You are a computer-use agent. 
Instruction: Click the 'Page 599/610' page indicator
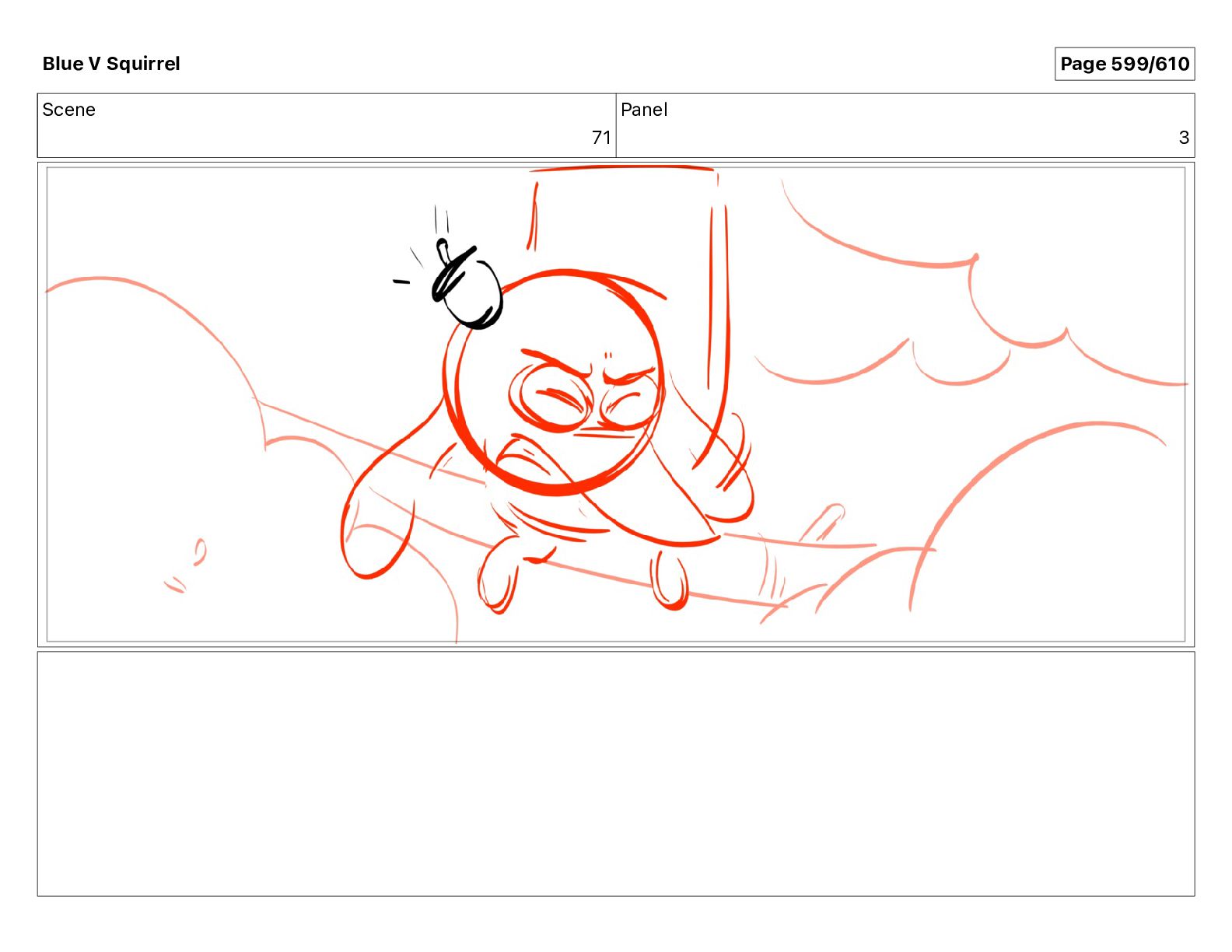coord(1124,64)
